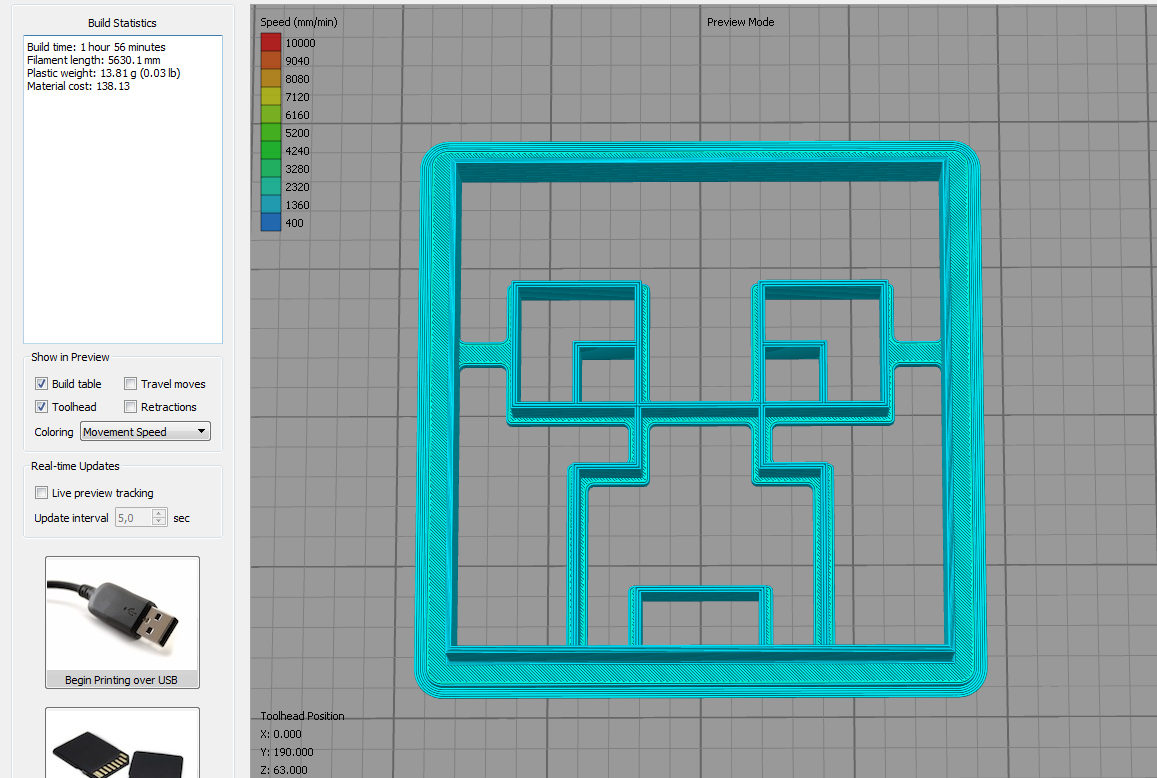The height and width of the screenshot is (778, 1157).
Task: Click the Show in Preview group label
Action: pos(70,357)
